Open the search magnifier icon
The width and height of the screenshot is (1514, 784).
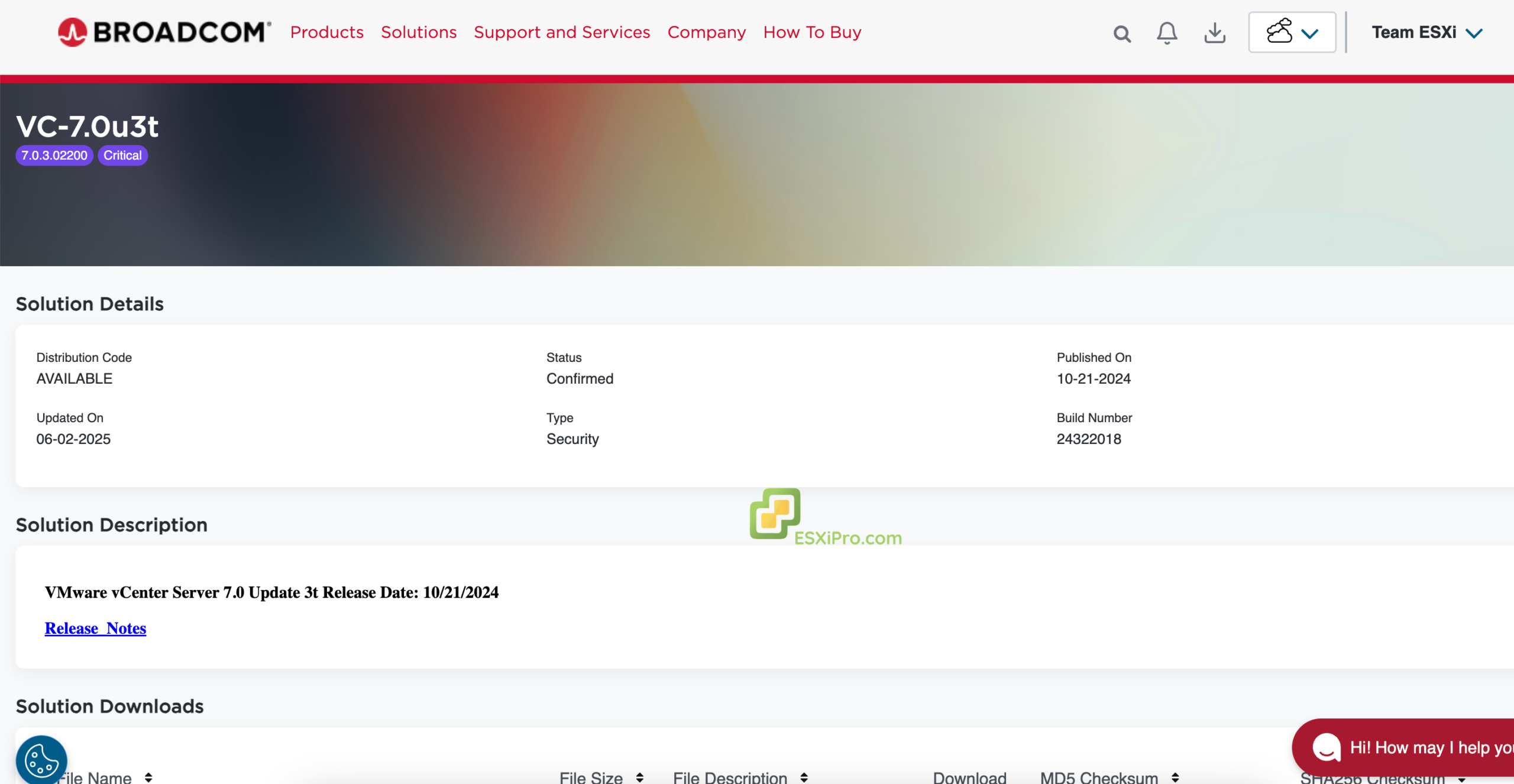[1121, 34]
